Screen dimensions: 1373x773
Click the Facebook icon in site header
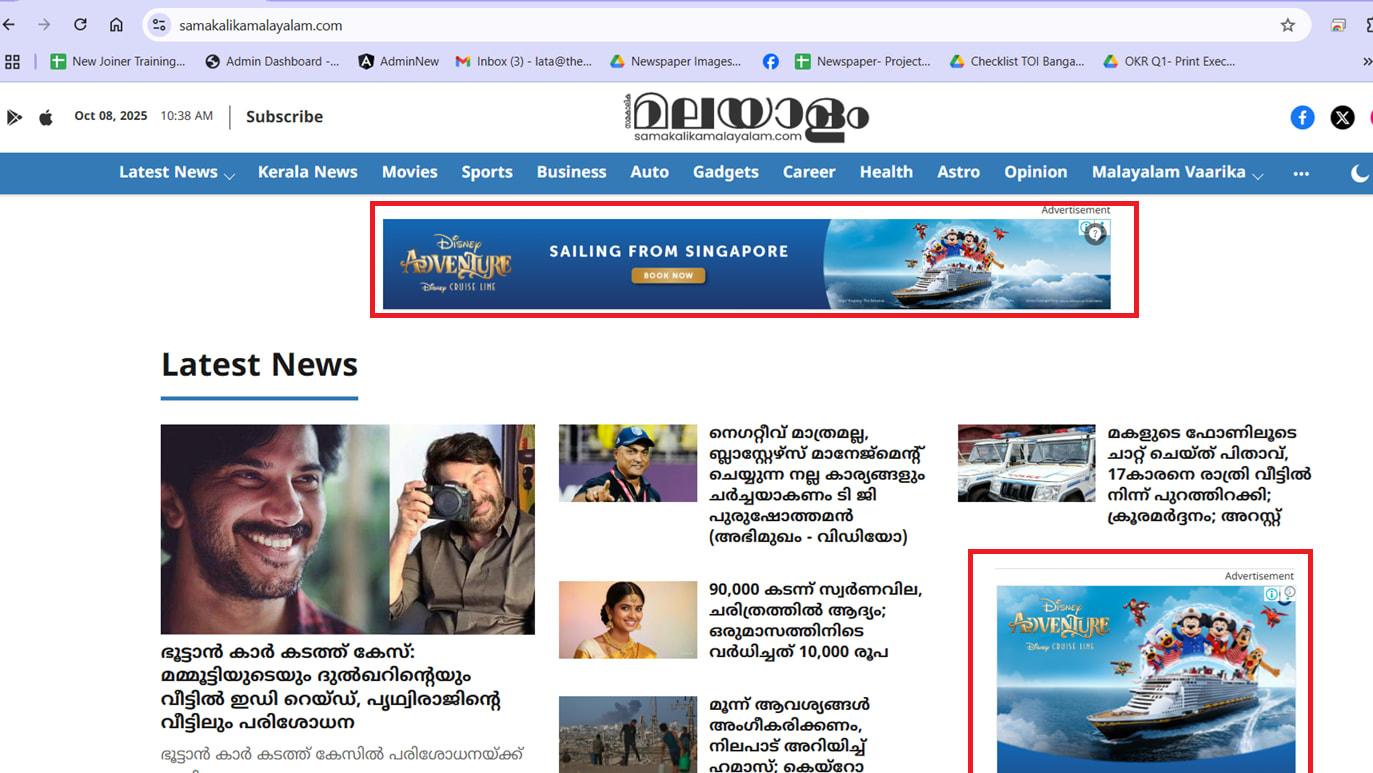click(x=1302, y=117)
